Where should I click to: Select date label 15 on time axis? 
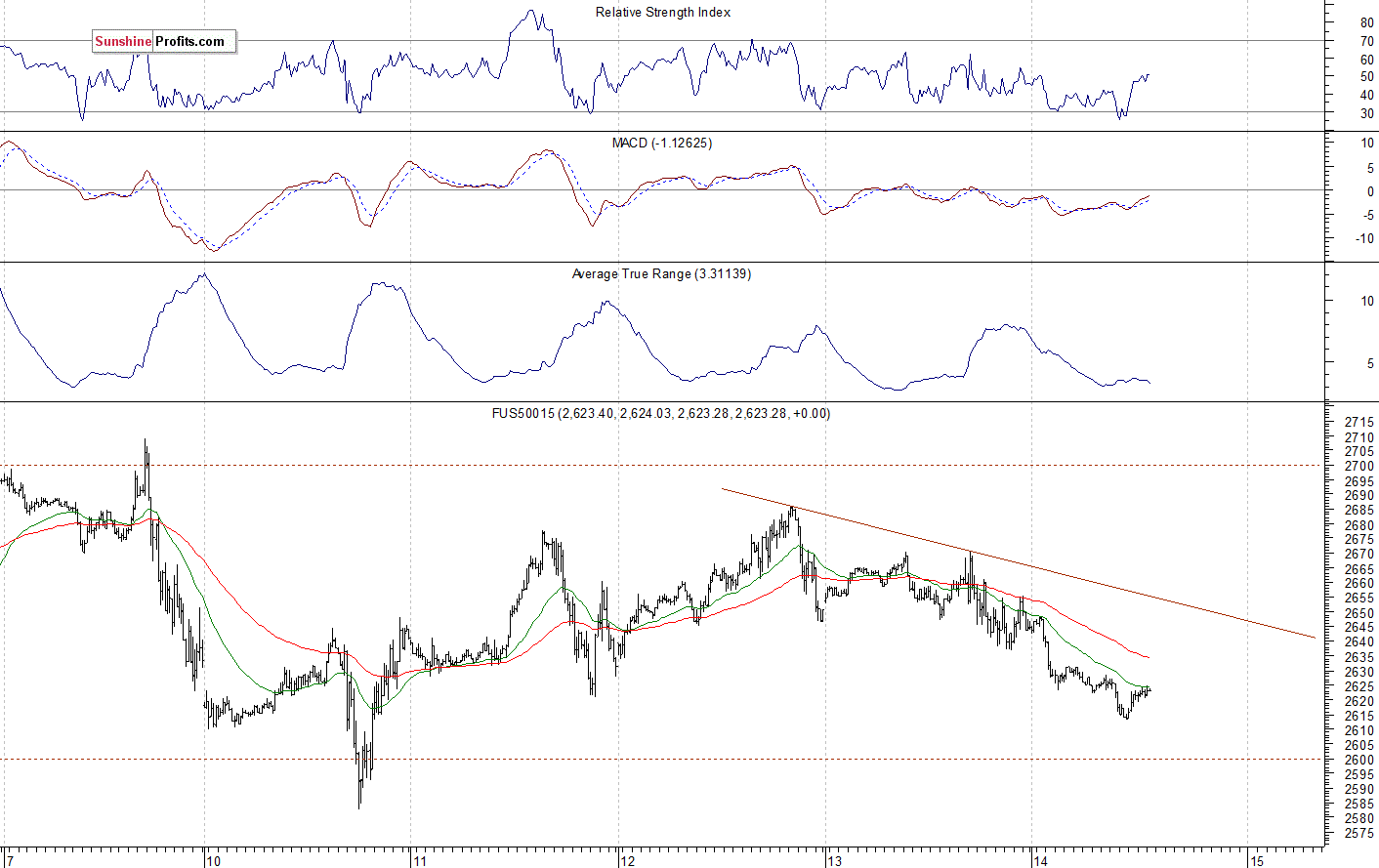point(1257,861)
